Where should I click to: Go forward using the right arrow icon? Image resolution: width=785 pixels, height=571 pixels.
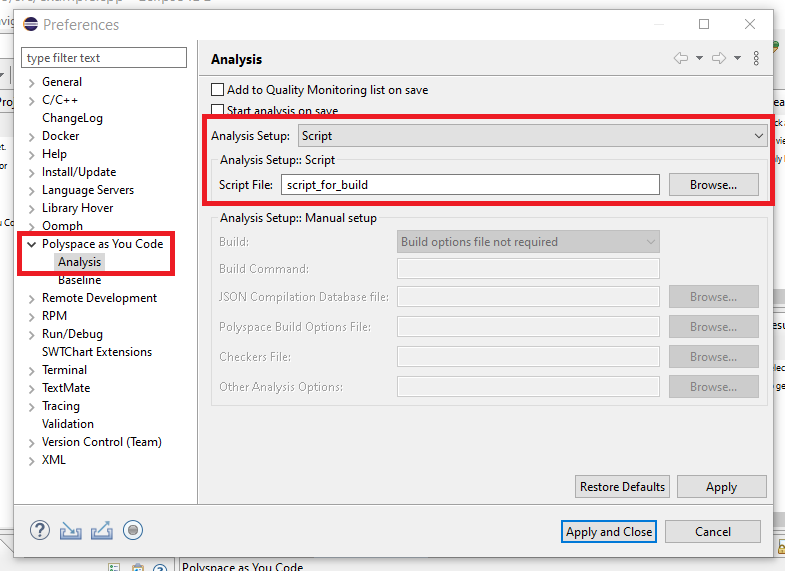[718, 59]
